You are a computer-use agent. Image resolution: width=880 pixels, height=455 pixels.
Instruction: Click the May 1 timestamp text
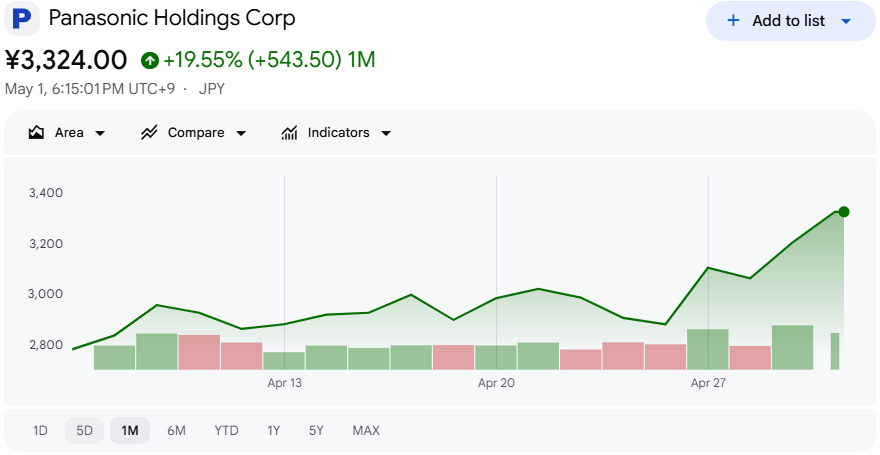tap(90, 89)
